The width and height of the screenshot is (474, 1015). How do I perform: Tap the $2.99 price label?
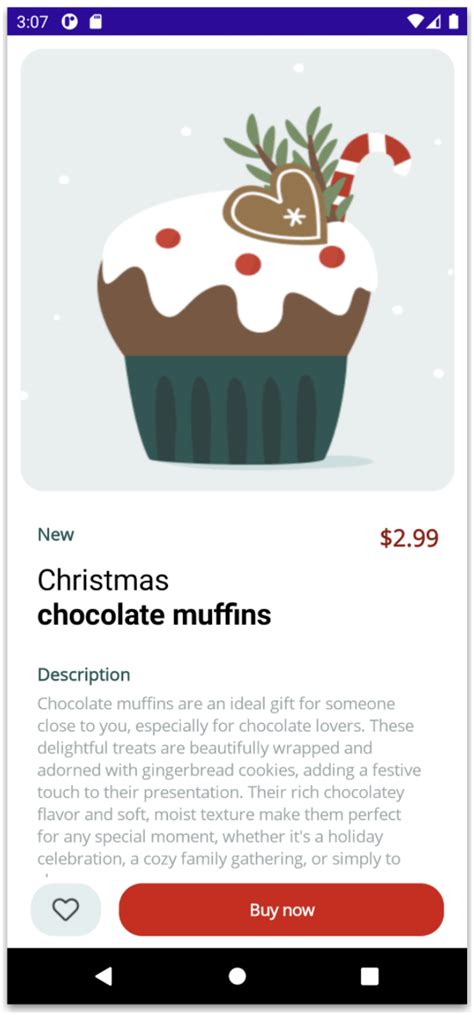pos(409,538)
